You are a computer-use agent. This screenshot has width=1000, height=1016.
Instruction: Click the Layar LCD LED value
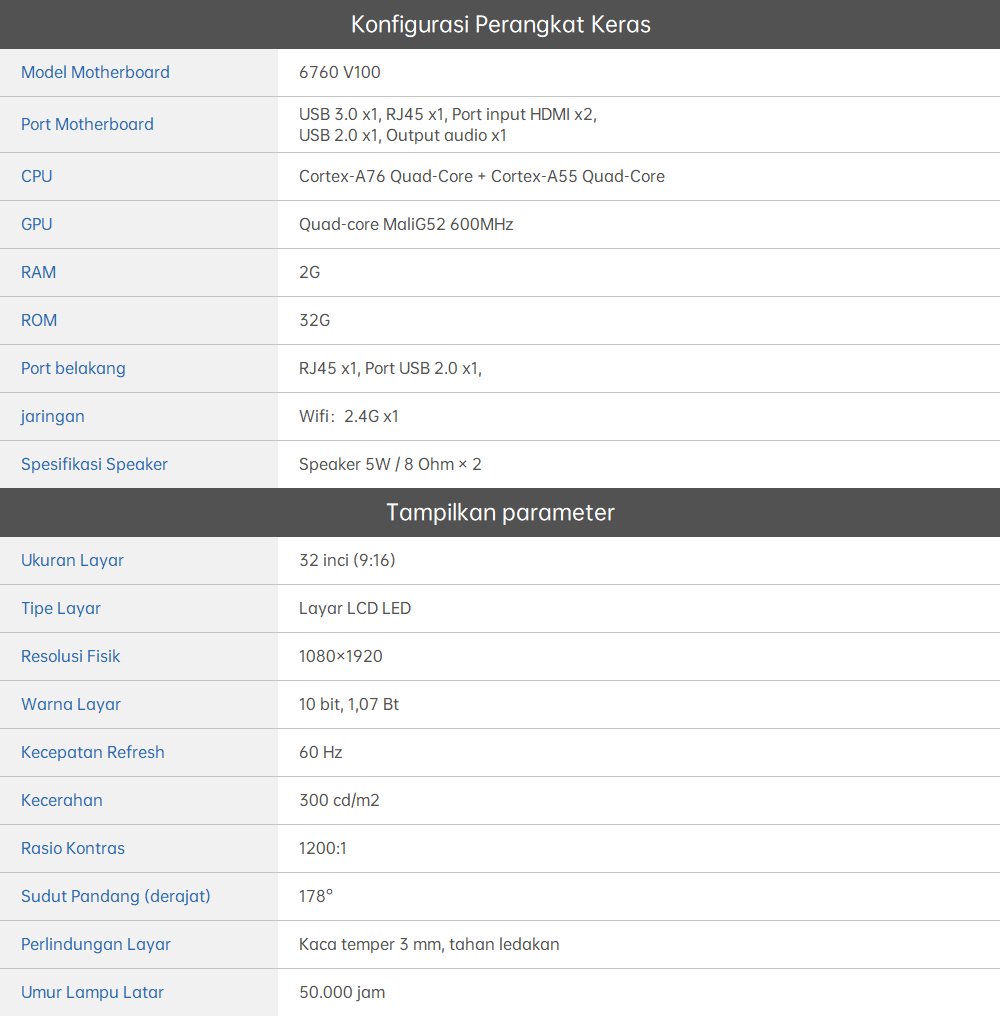click(x=354, y=608)
